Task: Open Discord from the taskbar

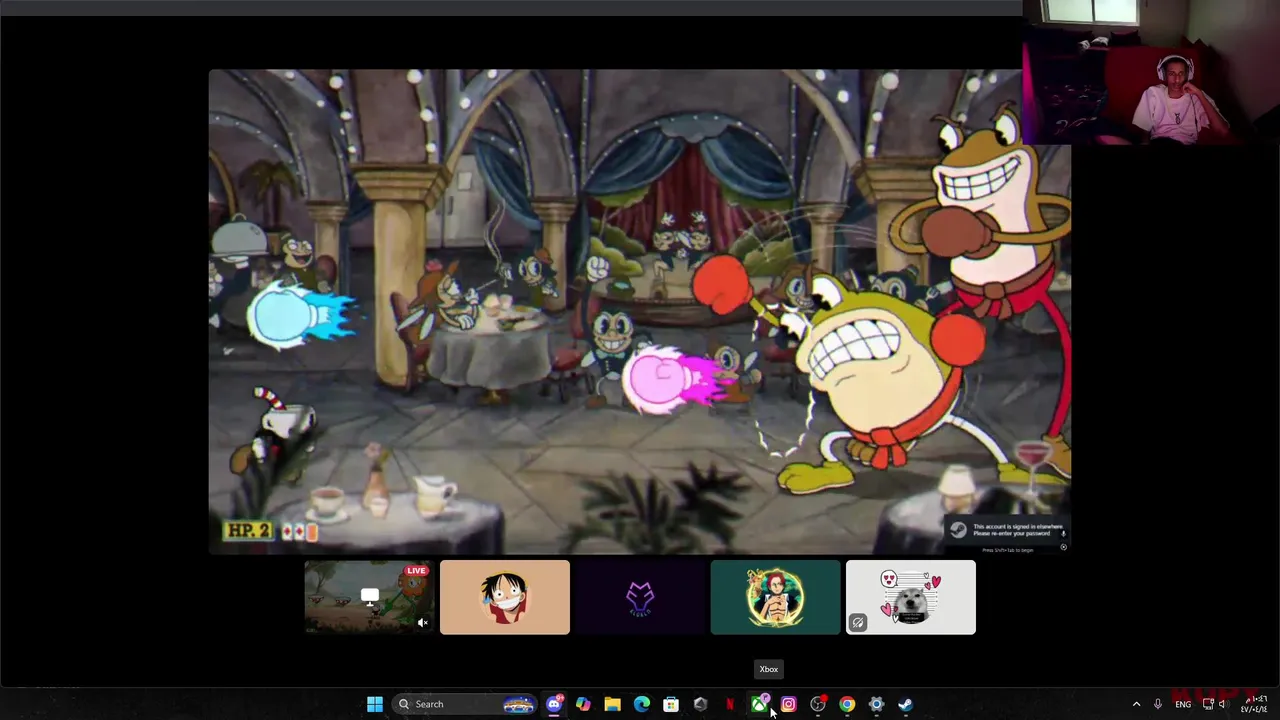Action: click(554, 704)
